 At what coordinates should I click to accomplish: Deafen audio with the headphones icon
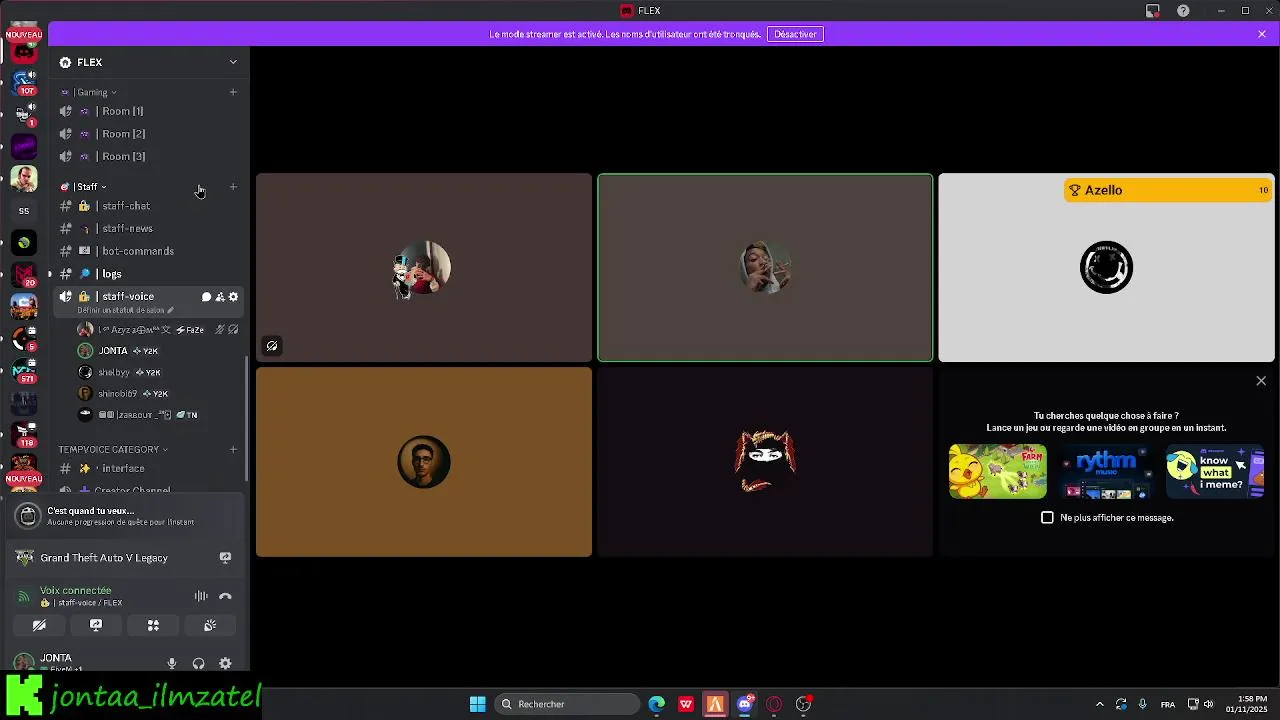pos(198,663)
